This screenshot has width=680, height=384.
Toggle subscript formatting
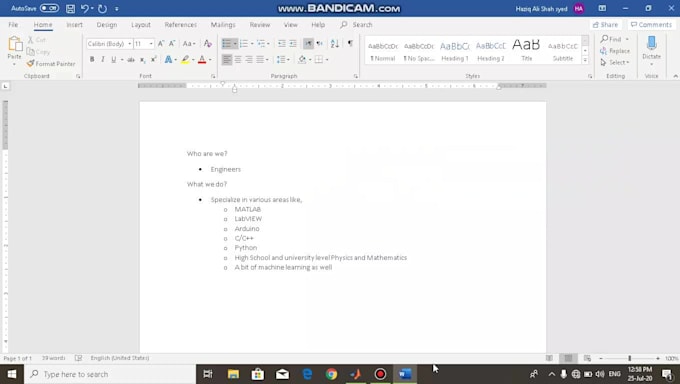(143, 60)
